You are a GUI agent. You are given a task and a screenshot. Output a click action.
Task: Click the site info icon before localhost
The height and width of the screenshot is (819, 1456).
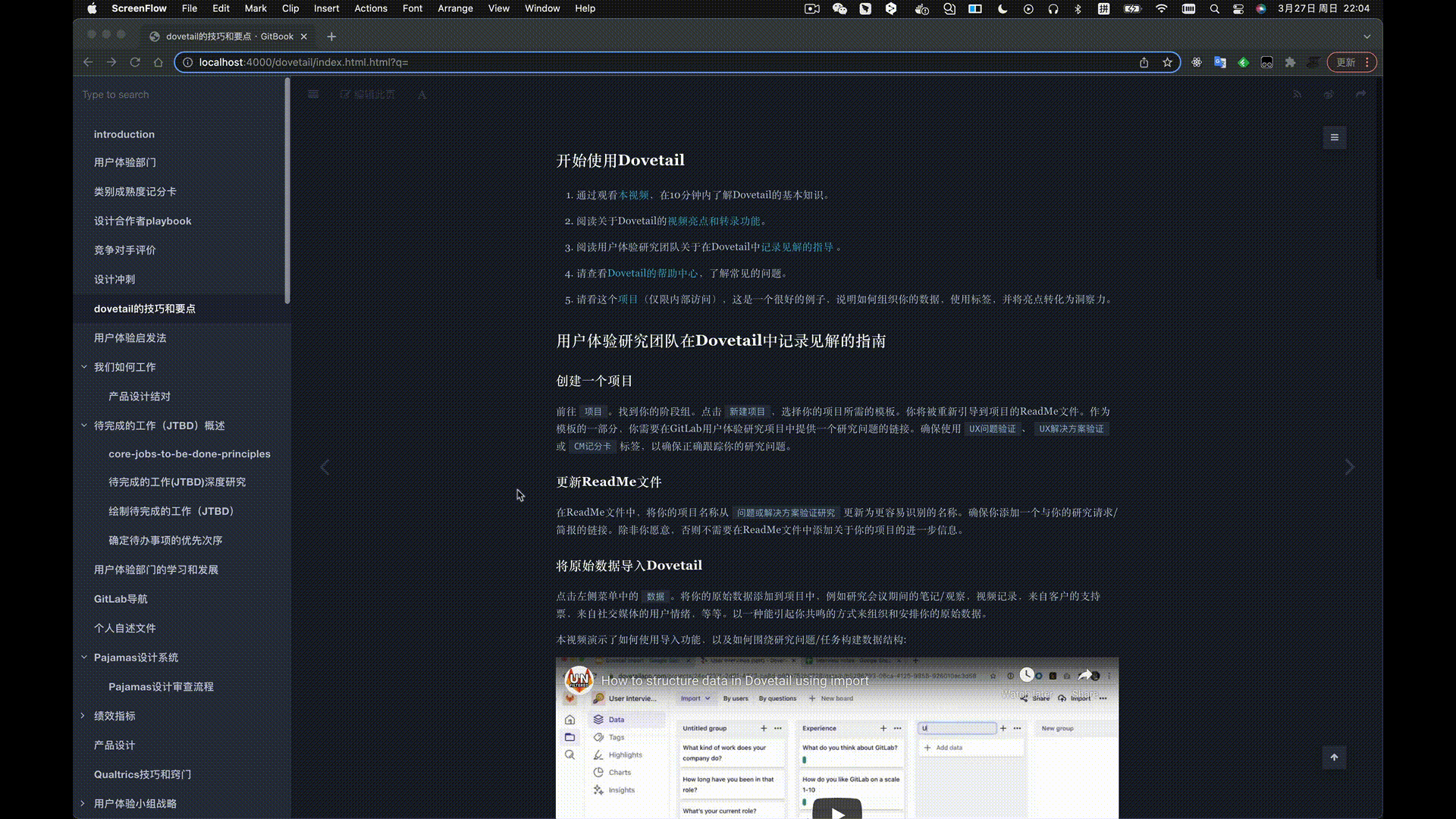188,62
